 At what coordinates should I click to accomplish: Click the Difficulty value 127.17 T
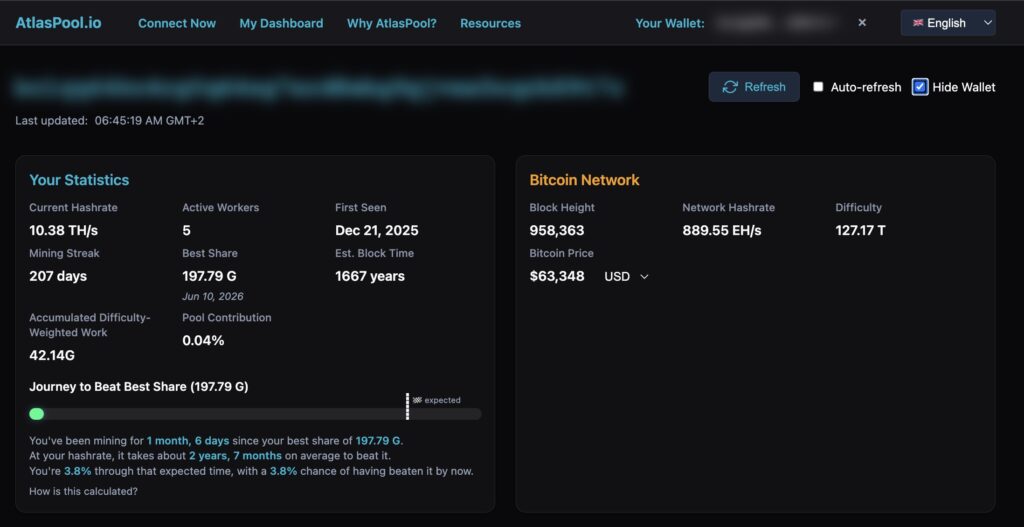point(860,231)
